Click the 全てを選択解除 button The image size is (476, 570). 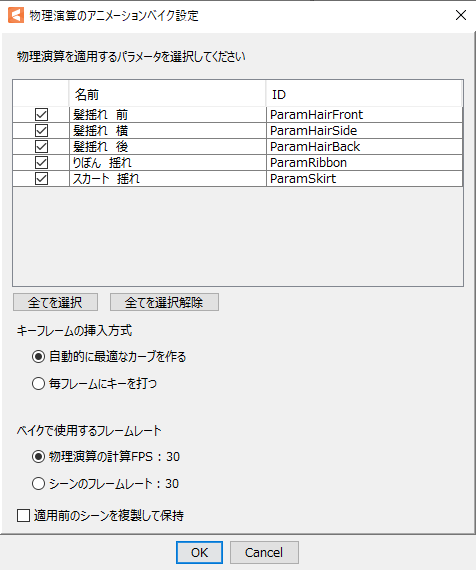[x=164, y=302]
